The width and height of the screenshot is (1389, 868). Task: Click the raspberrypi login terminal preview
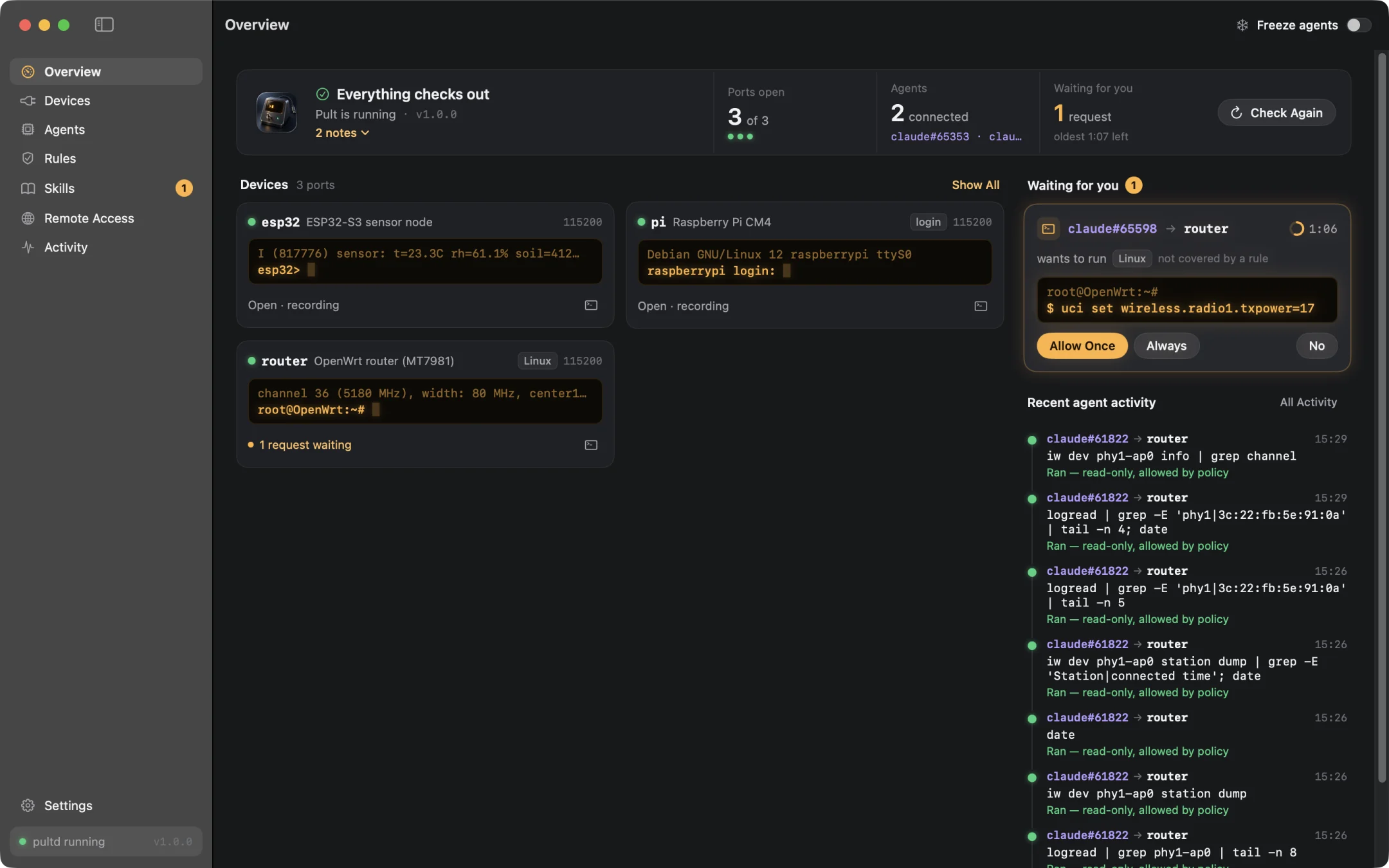click(x=815, y=262)
